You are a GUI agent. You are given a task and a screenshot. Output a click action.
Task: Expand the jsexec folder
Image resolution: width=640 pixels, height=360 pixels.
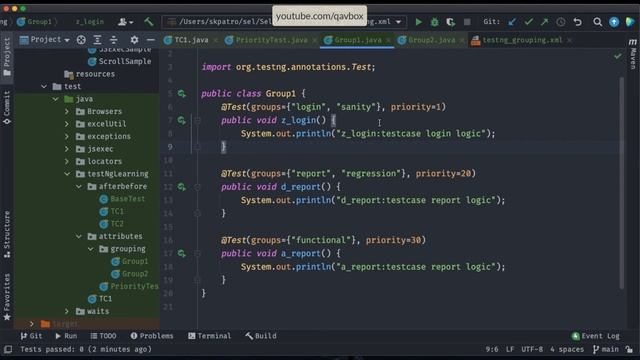click(x=67, y=149)
